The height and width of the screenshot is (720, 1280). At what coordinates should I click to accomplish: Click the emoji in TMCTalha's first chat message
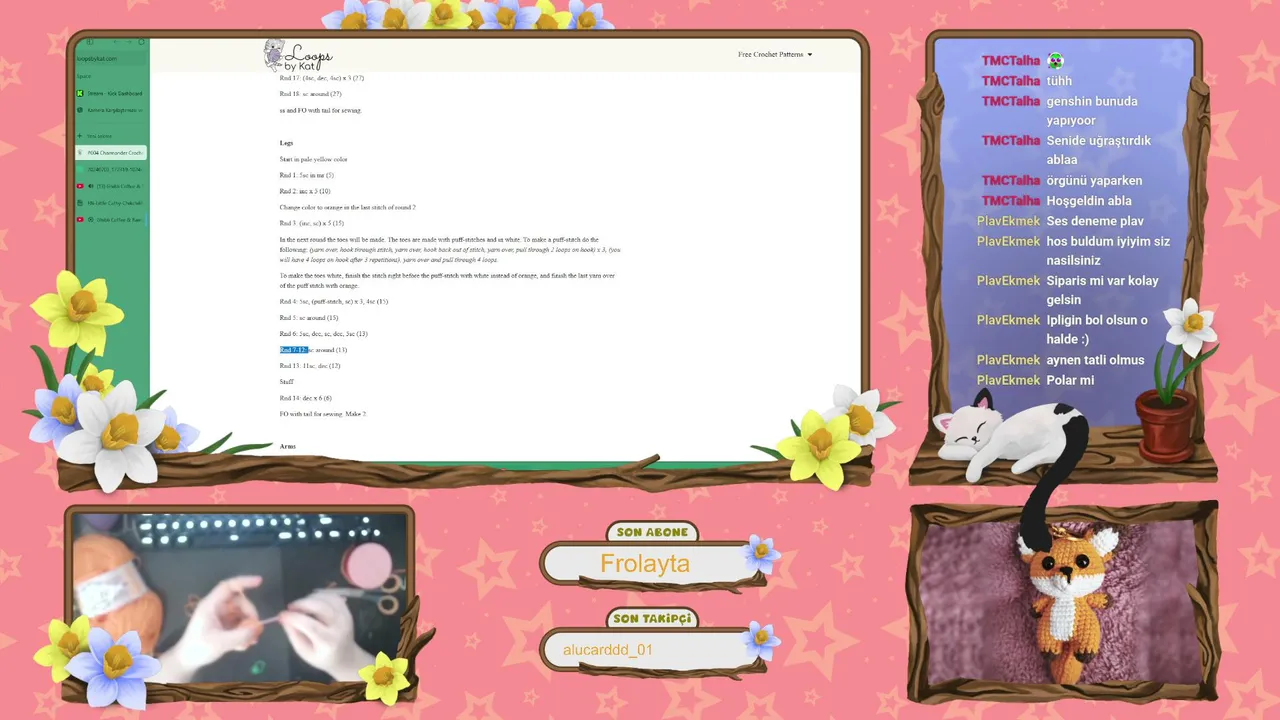click(x=1055, y=61)
